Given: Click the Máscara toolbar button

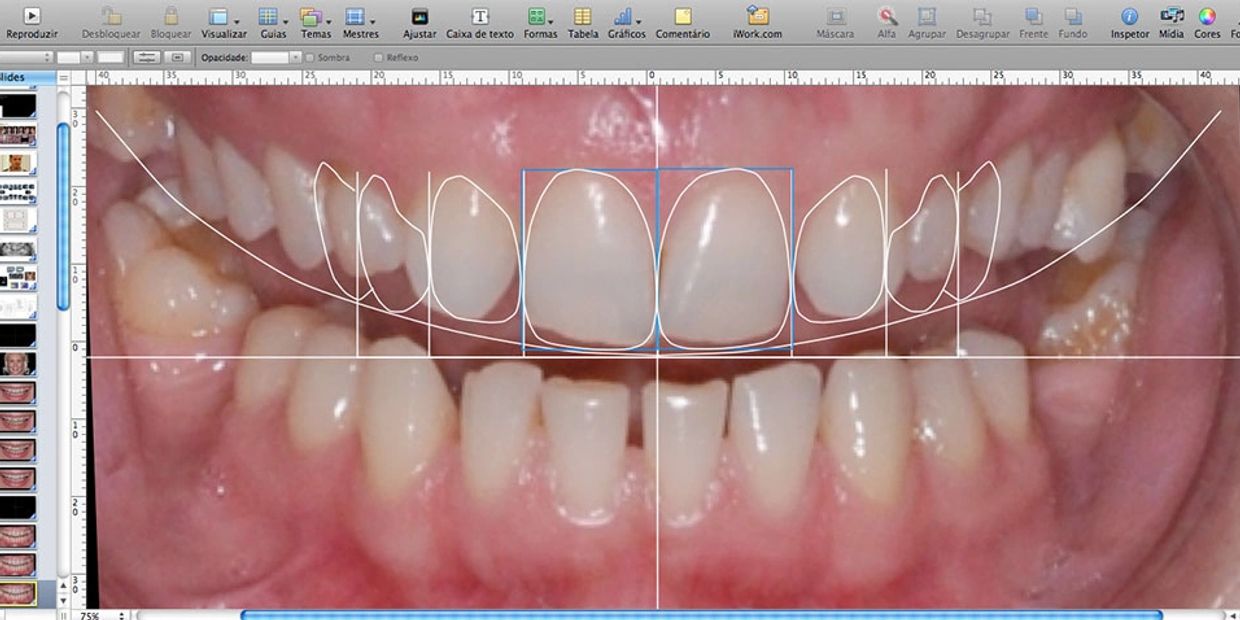Looking at the screenshot, I should click(x=835, y=17).
